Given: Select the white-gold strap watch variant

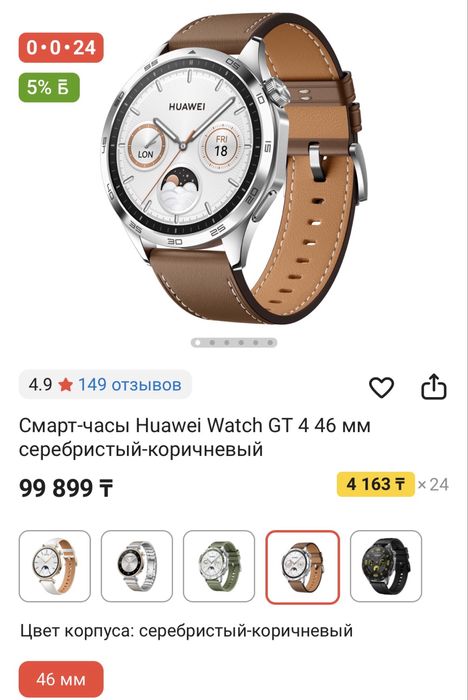Looking at the screenshot, I should 55,566.
